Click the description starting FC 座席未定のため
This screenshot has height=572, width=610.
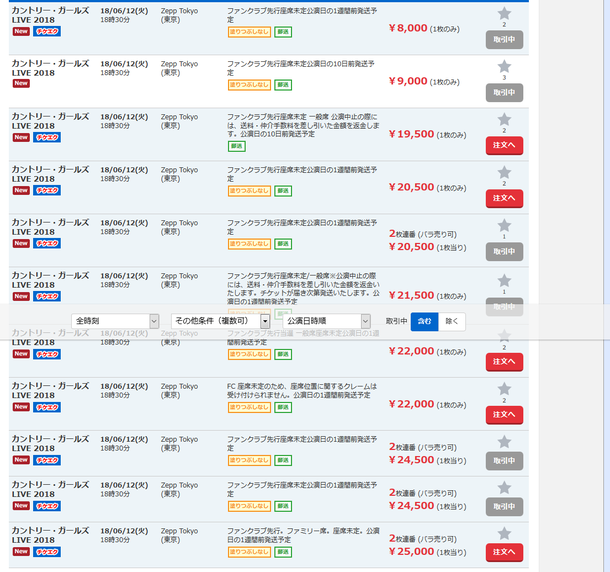(x=302, y=391)
